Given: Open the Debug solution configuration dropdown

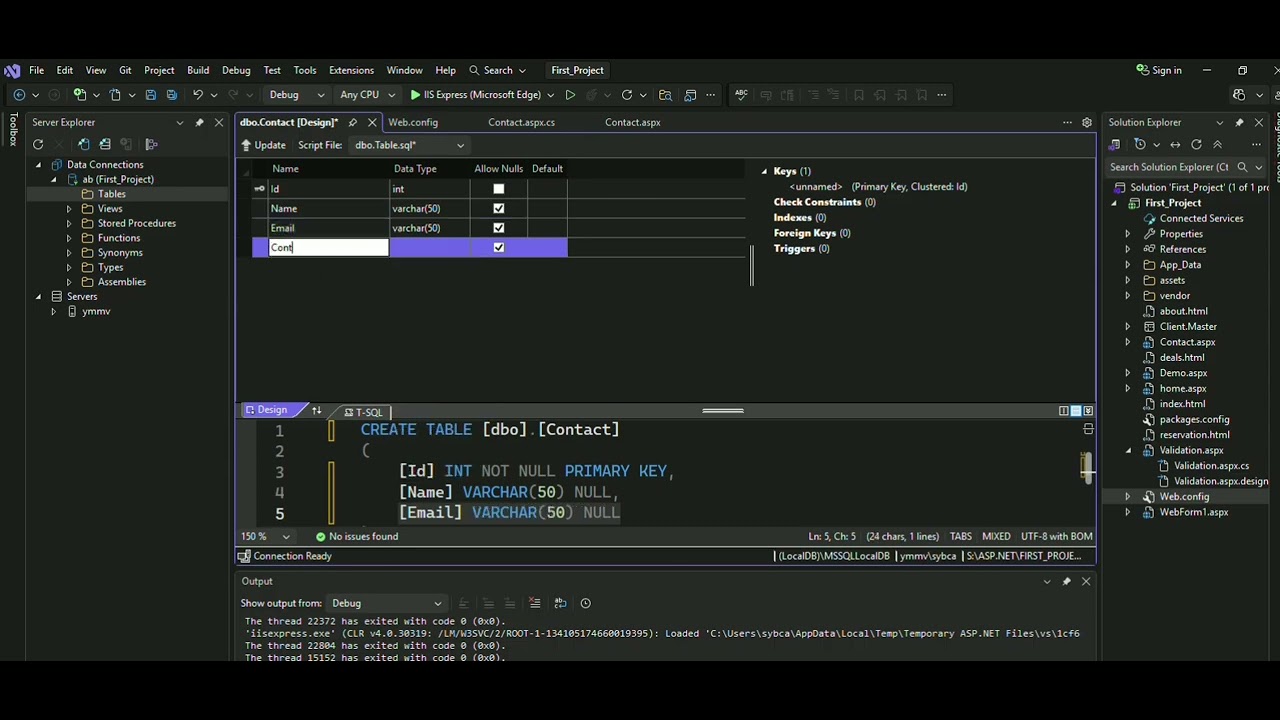Looking at the screenshot, I should [x=296, y=95].
